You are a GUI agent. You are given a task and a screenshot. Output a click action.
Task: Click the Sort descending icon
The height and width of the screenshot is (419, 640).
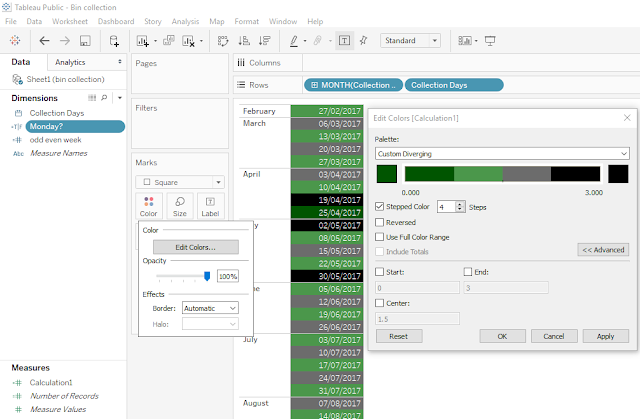(x=264, y=40)
